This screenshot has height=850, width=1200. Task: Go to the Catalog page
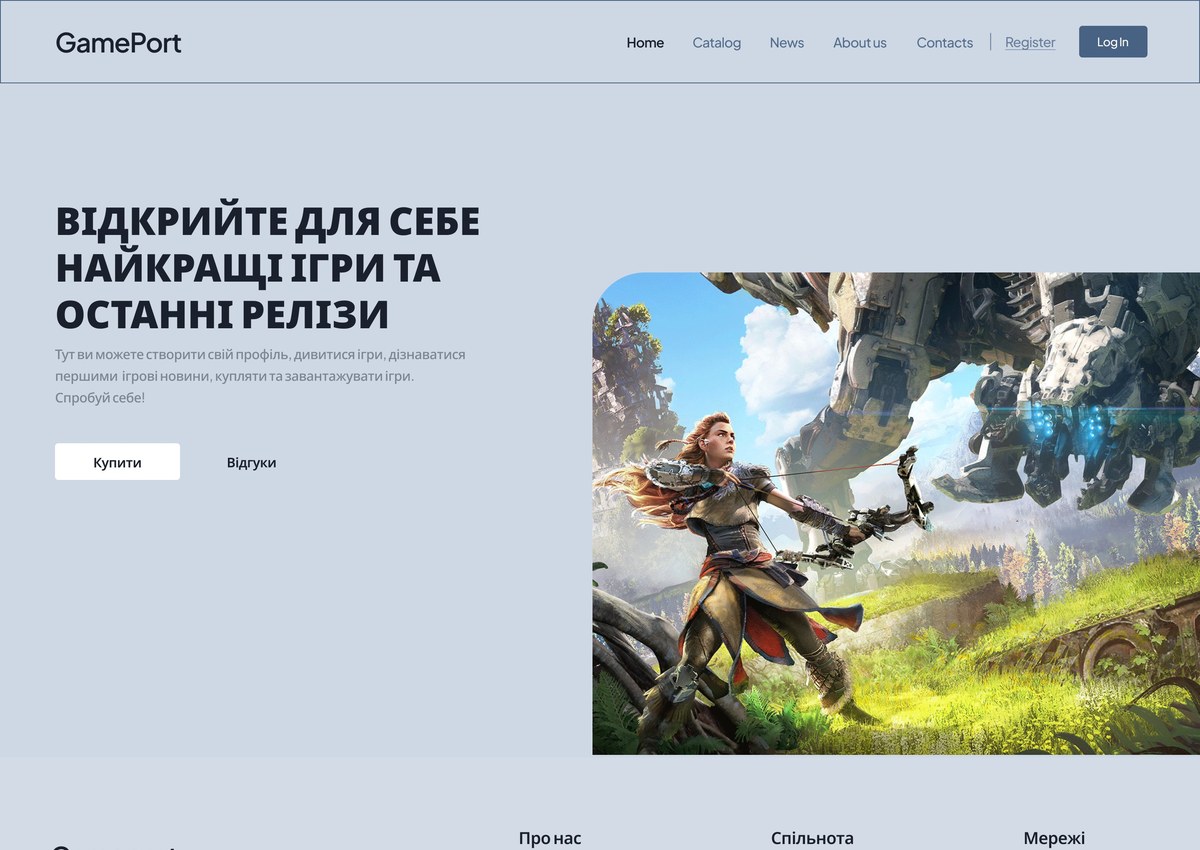(x=717, y=42)
